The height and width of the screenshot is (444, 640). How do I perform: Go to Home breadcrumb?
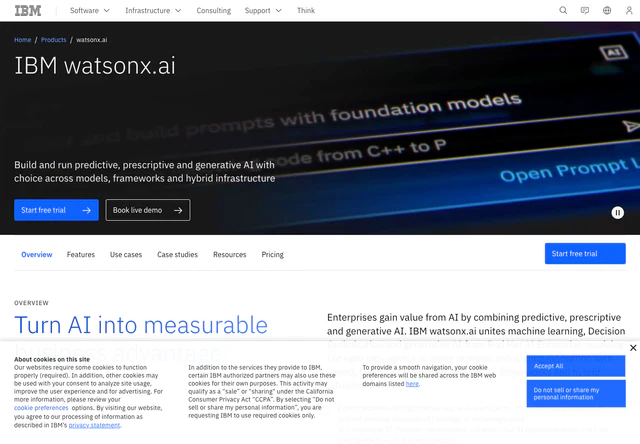[22, 40]
